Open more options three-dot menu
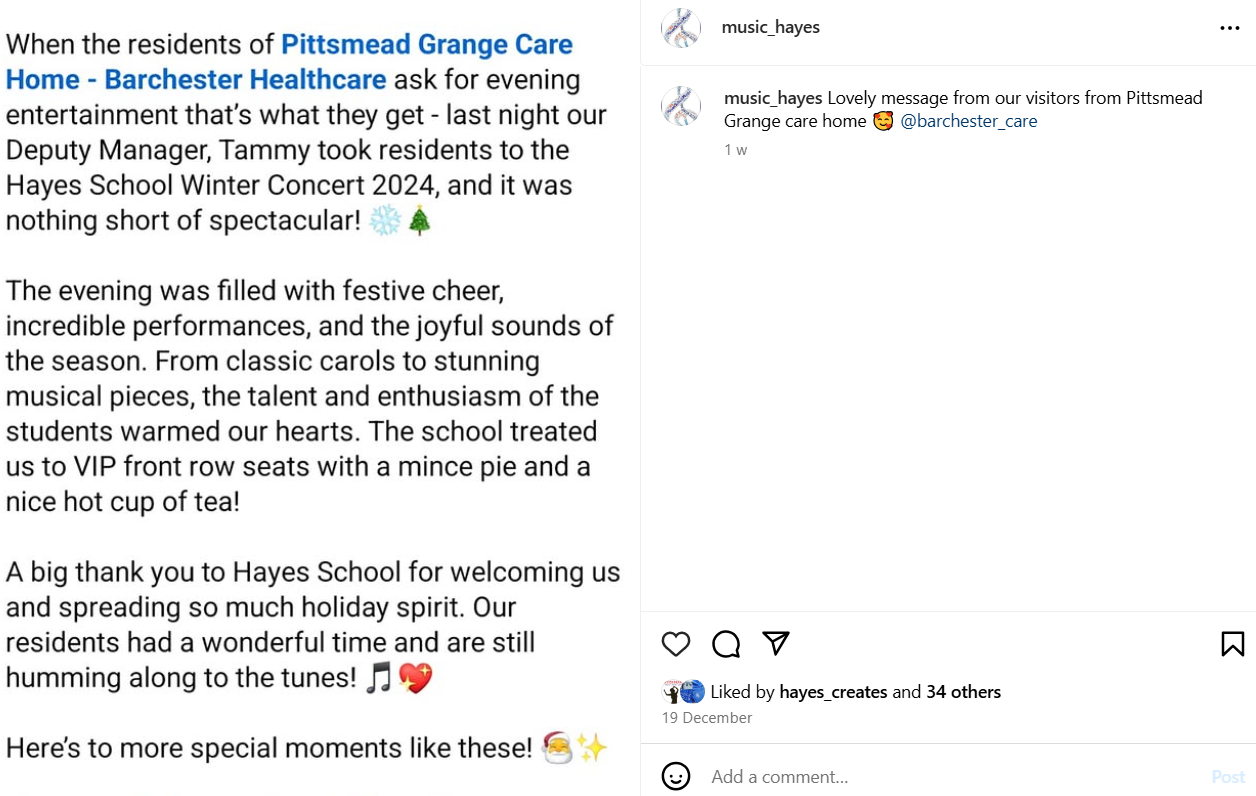The width and height of the screenshot is (1256, 796). click(1229, 28)
